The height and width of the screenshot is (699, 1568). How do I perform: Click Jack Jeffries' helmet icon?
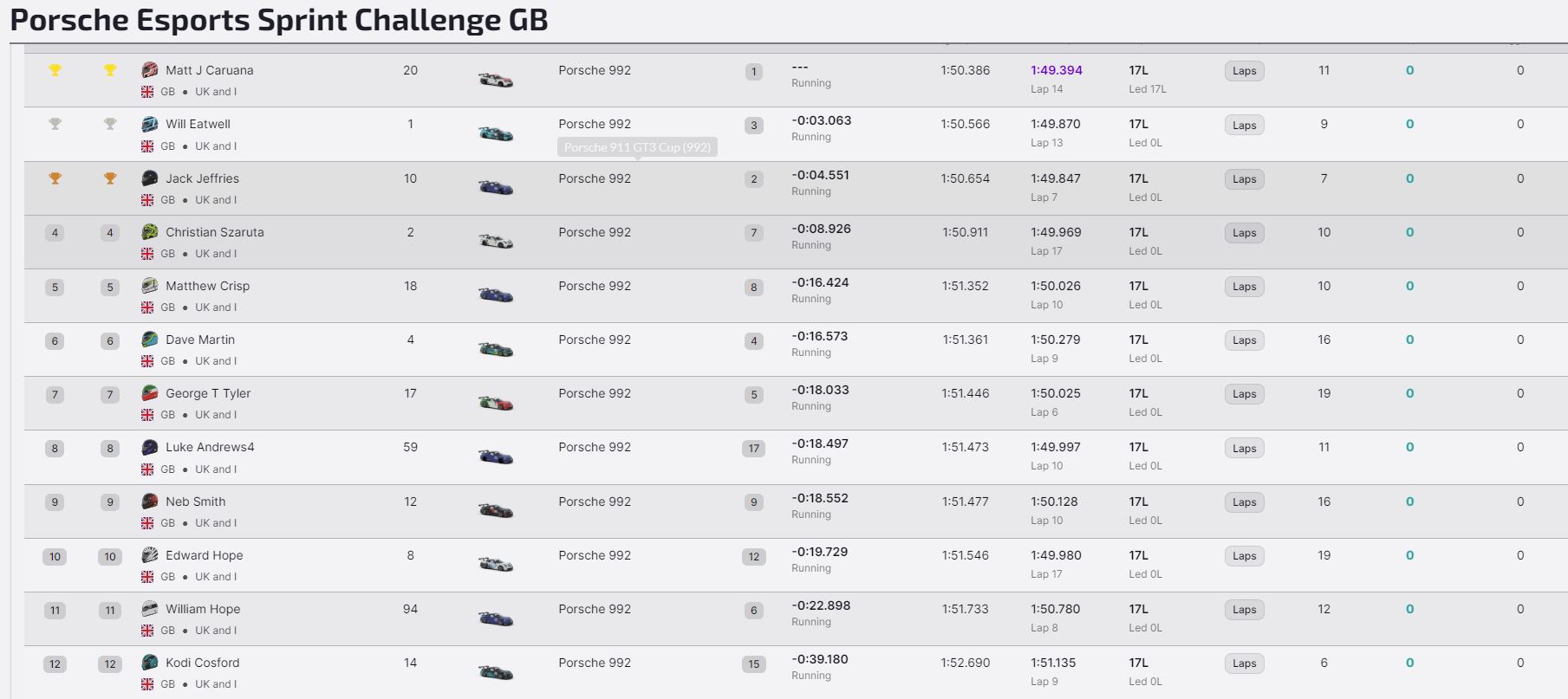[150, 178]
